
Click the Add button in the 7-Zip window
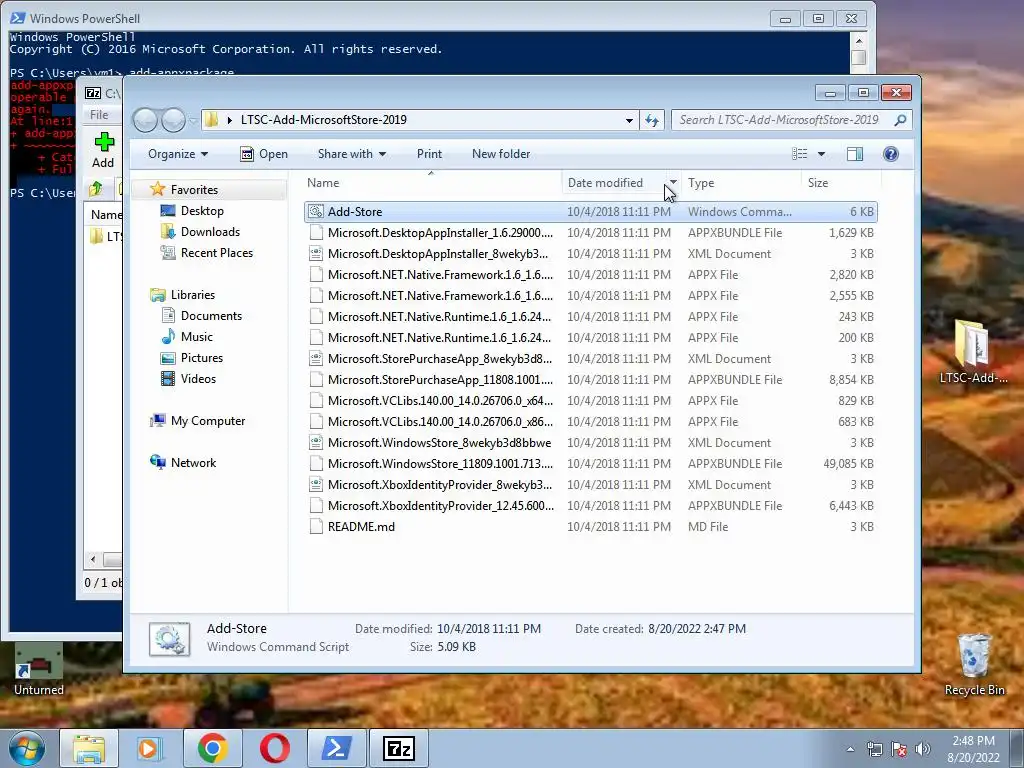103,151
